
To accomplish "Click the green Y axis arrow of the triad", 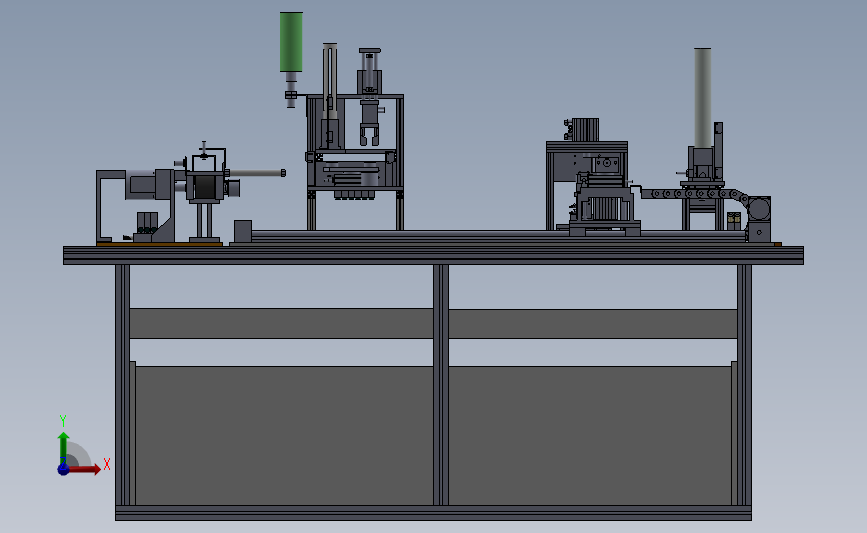I will [64, 447].
